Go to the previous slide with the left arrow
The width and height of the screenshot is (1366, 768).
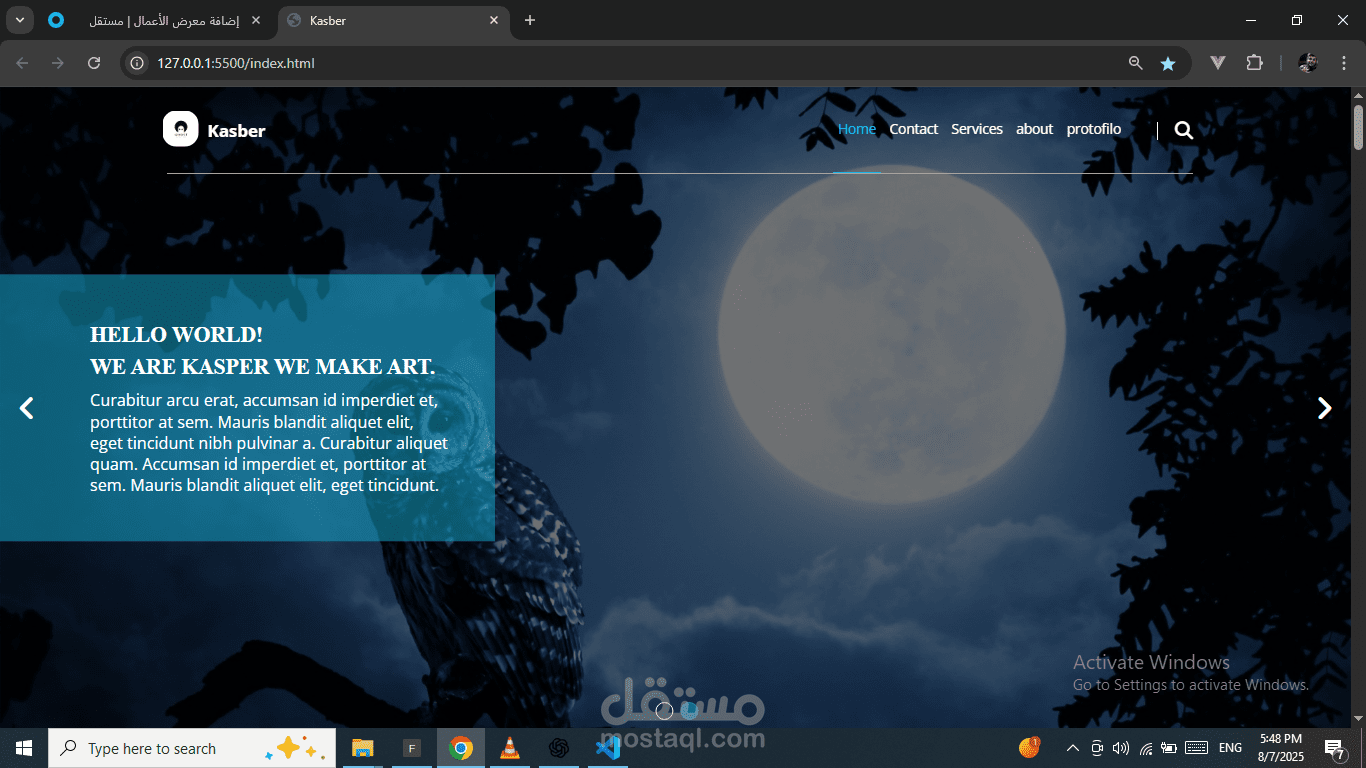[27, 408]
